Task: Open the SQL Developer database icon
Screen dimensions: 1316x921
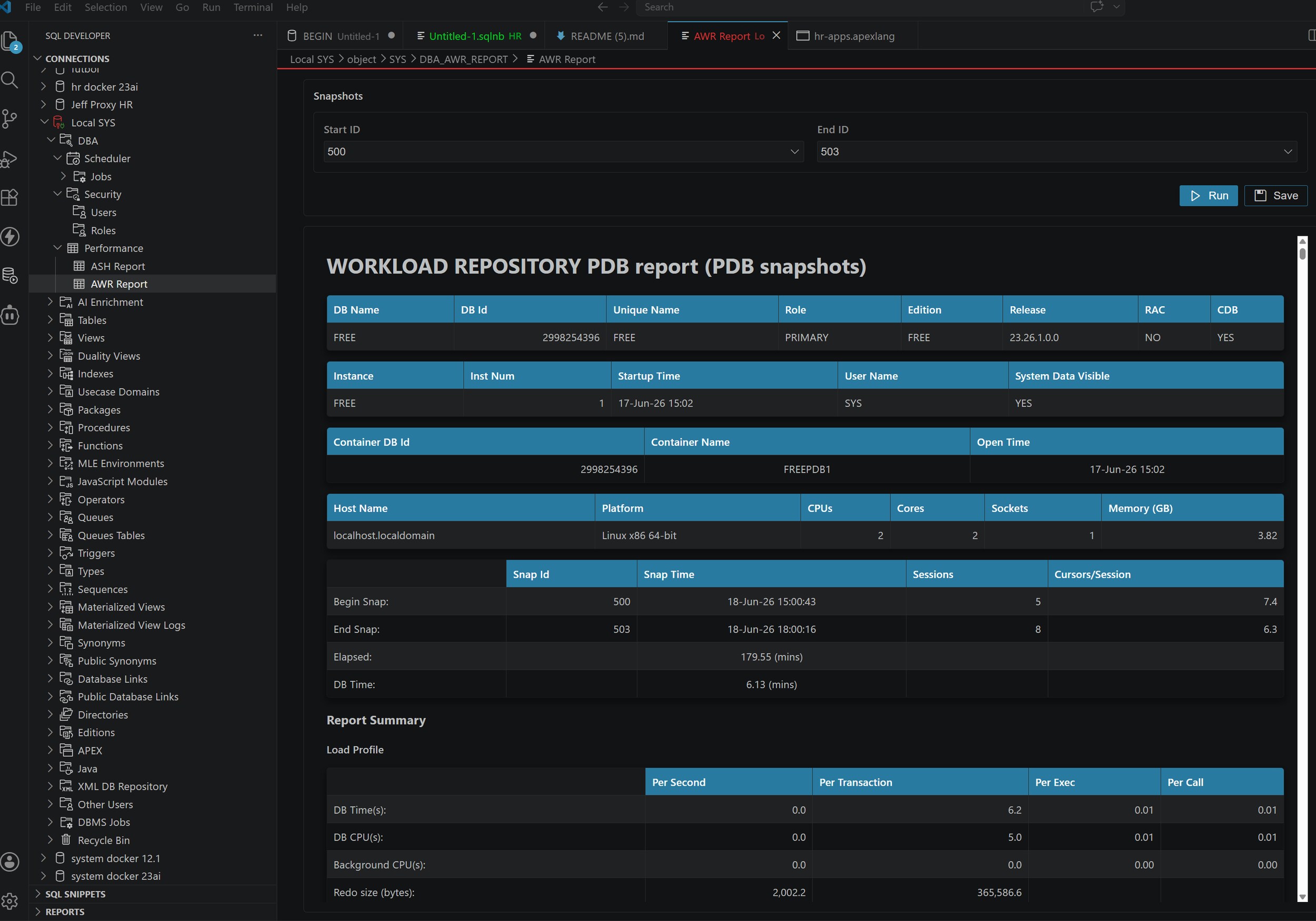Action: (x=10, y=276)
